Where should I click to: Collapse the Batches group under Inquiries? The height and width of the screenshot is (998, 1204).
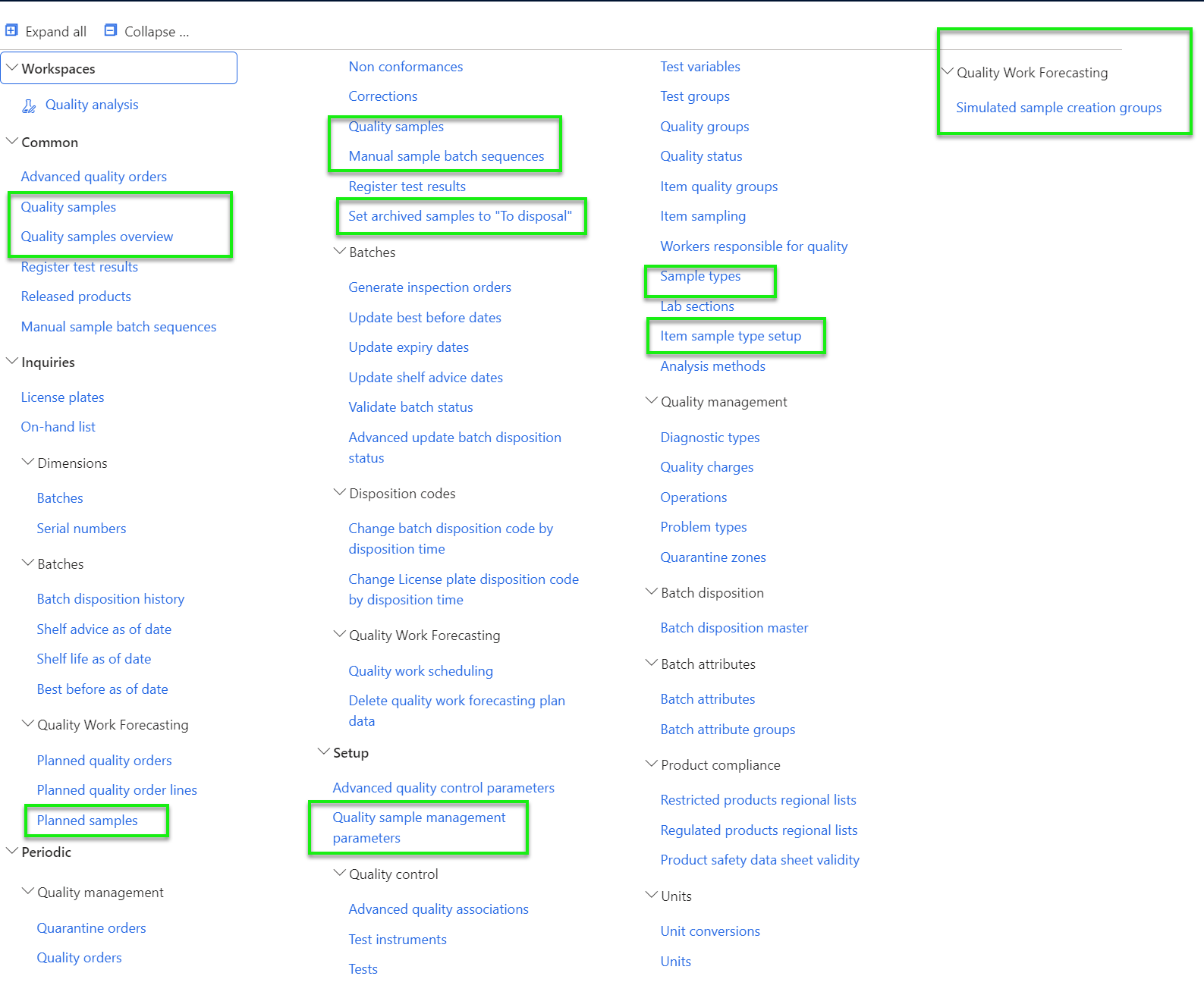[28, 563]
